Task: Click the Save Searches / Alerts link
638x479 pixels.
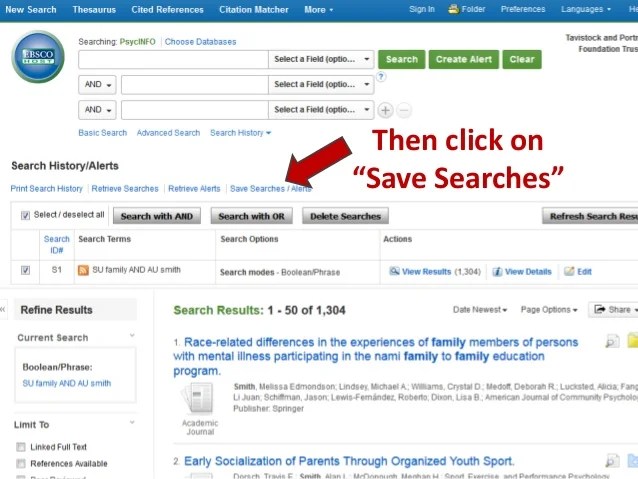Action: click(x=271, y=189)
